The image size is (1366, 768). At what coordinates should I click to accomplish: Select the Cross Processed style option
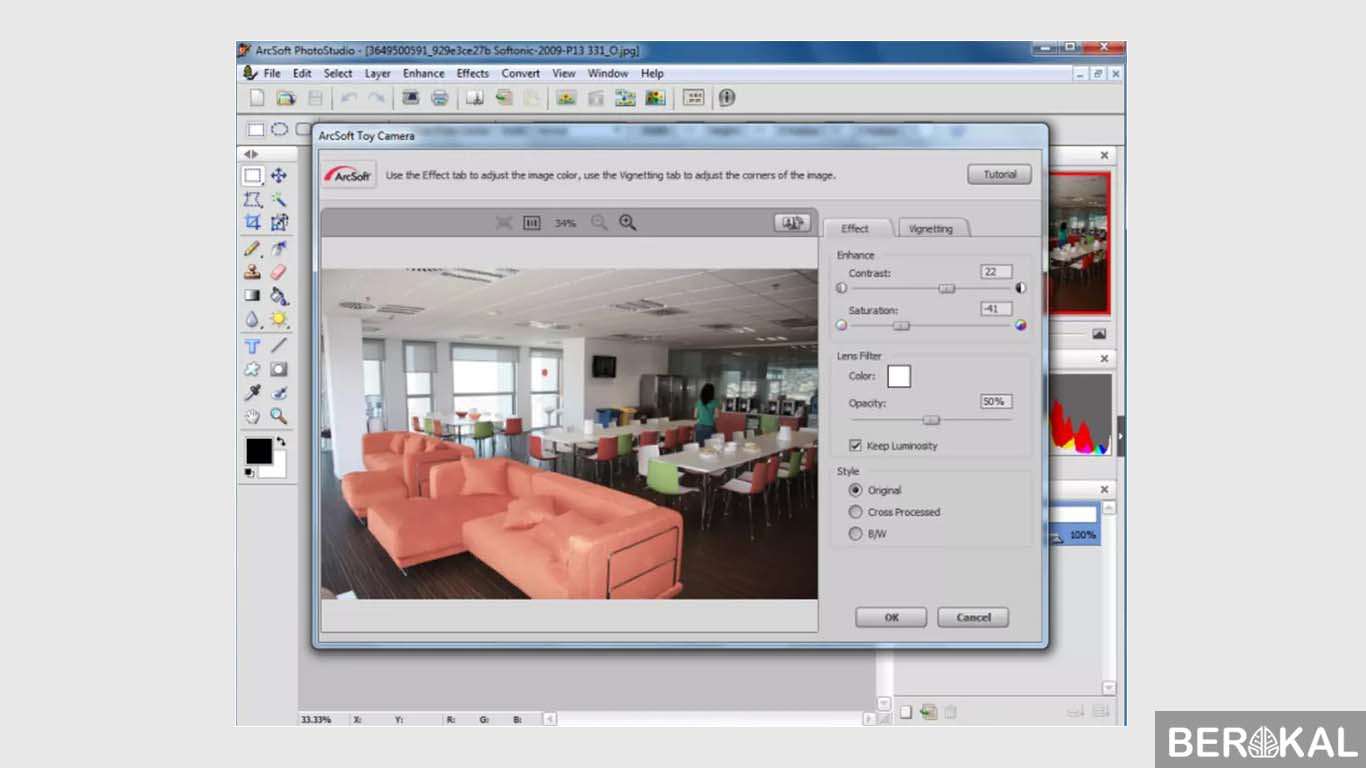(x=855, y=512)
